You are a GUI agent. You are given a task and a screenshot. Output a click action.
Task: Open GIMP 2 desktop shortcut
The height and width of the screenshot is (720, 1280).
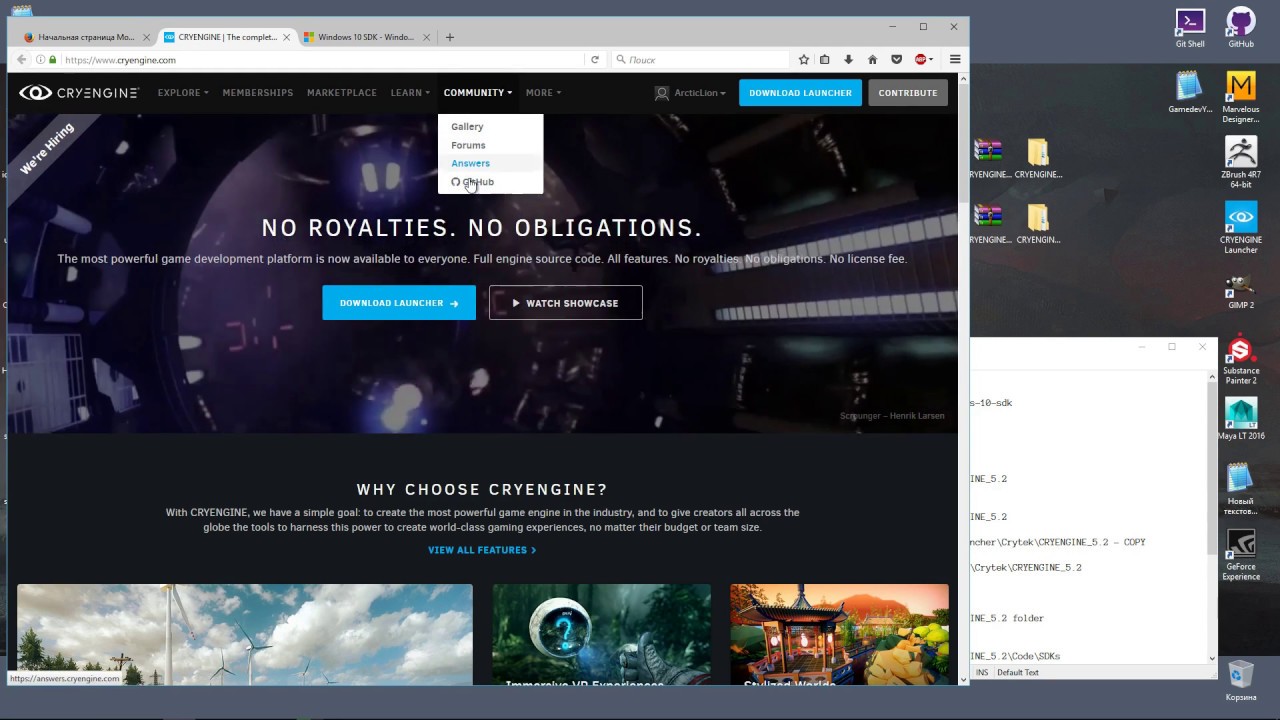pos(1241,291)
